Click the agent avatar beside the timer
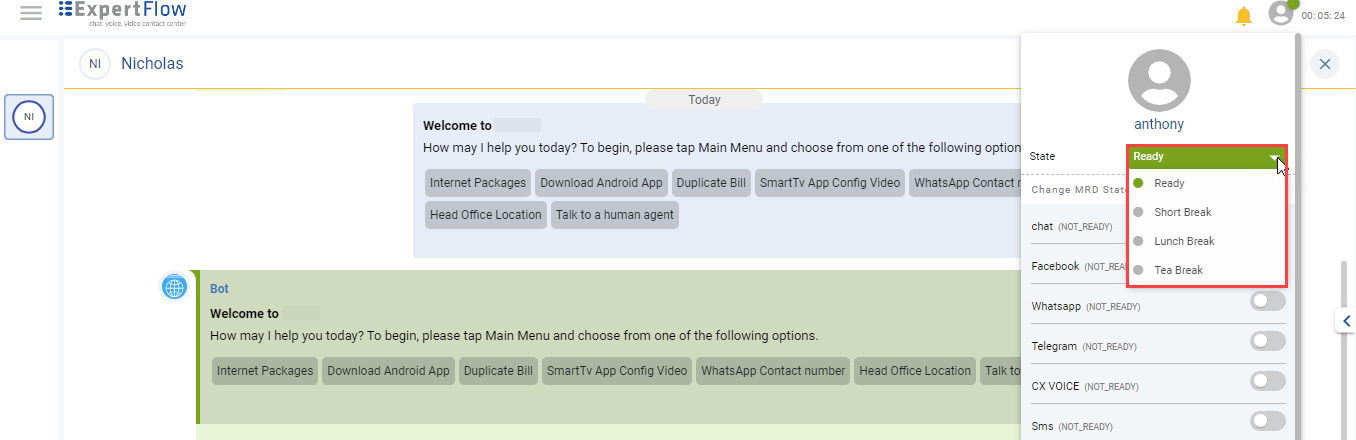This screenshot has height=440, width=1356. coord(1281,13)
